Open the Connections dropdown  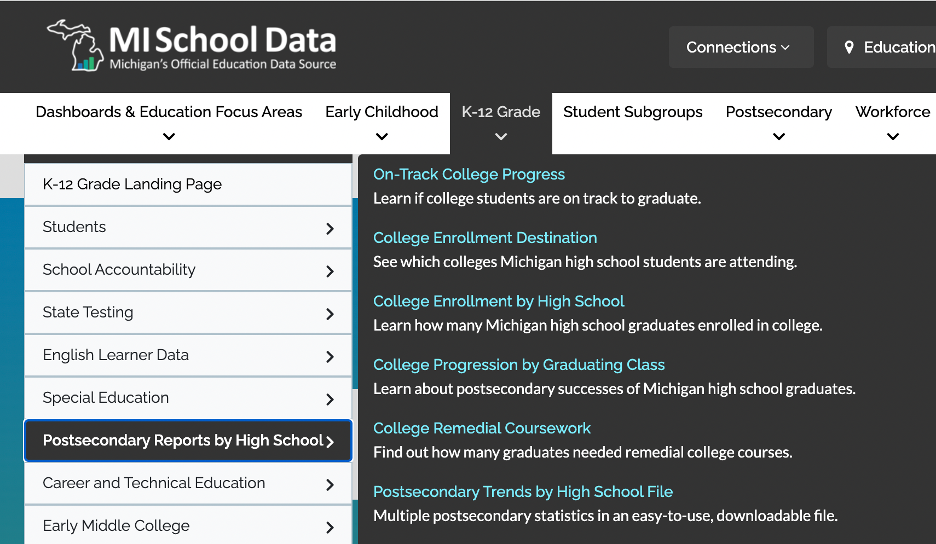[741, 47]
